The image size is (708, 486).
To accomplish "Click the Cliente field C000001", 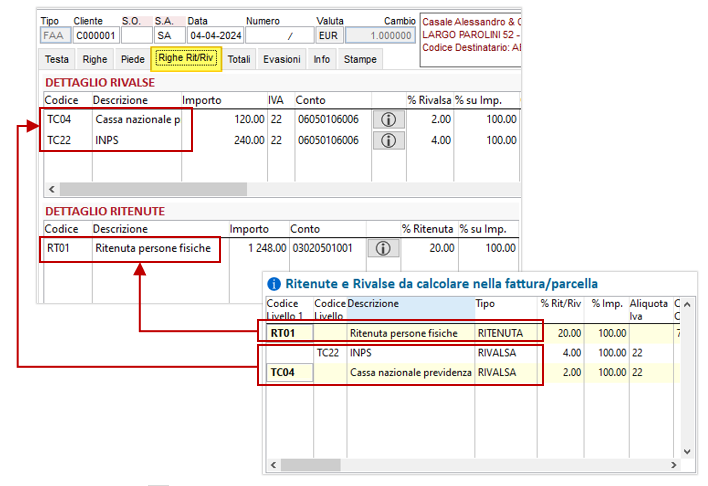I will point(96,35).
